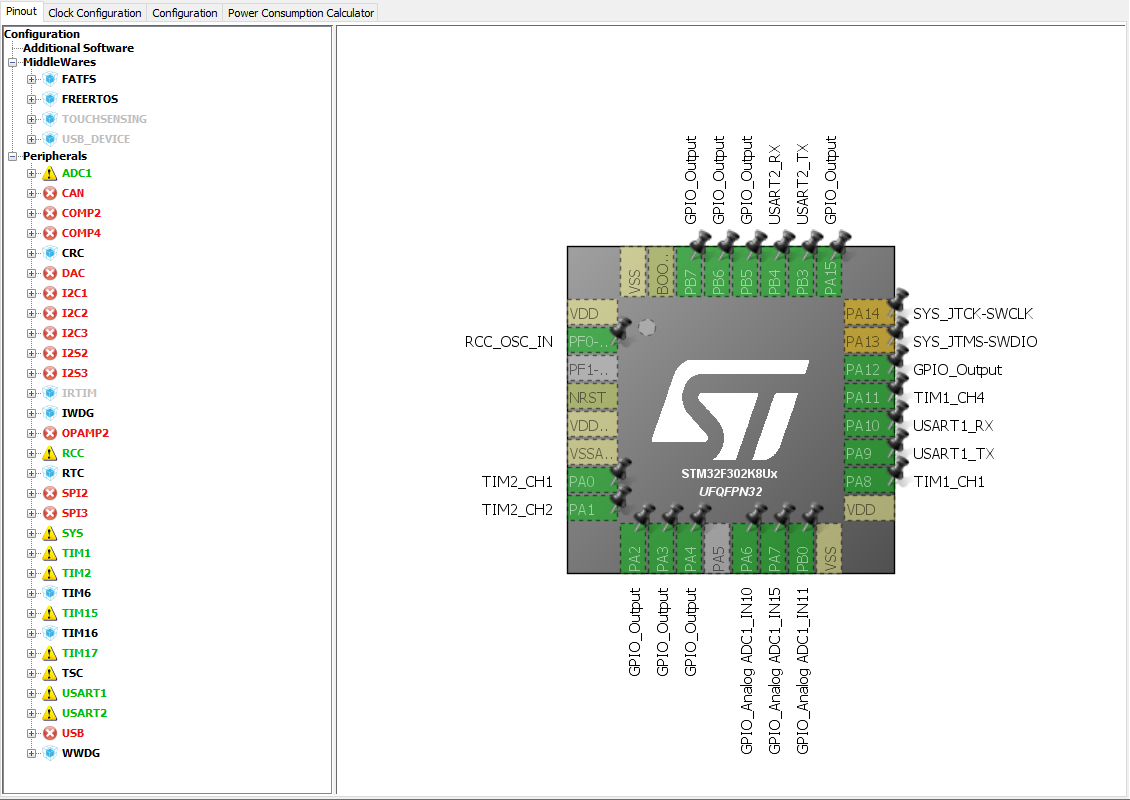Click pin PB7 at chip top
This screenshot has height=800, width=1130.
tap(690, 272)
